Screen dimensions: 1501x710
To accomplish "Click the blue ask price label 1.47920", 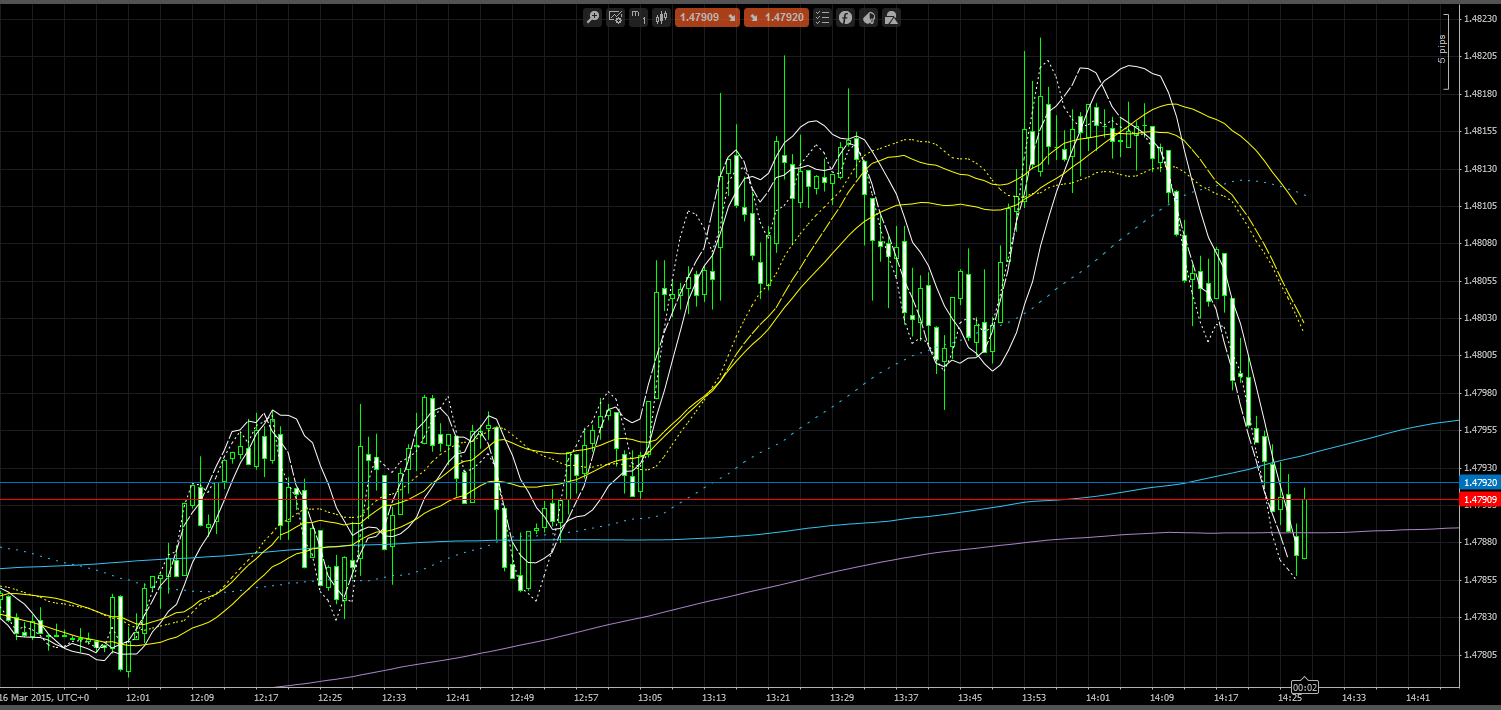I will click(1479, 482).
